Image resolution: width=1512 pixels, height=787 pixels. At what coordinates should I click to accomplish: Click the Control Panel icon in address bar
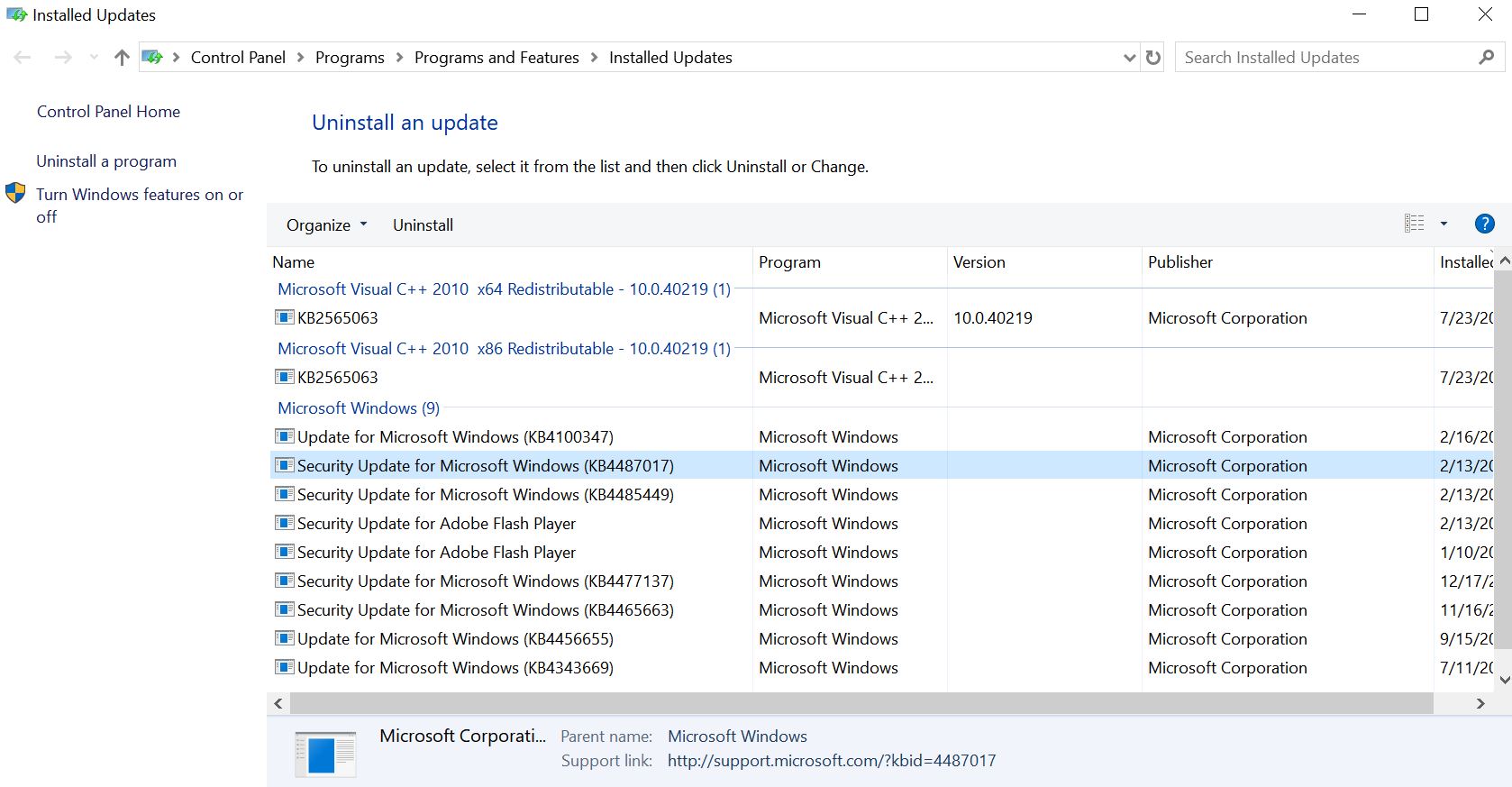(152, 58)
